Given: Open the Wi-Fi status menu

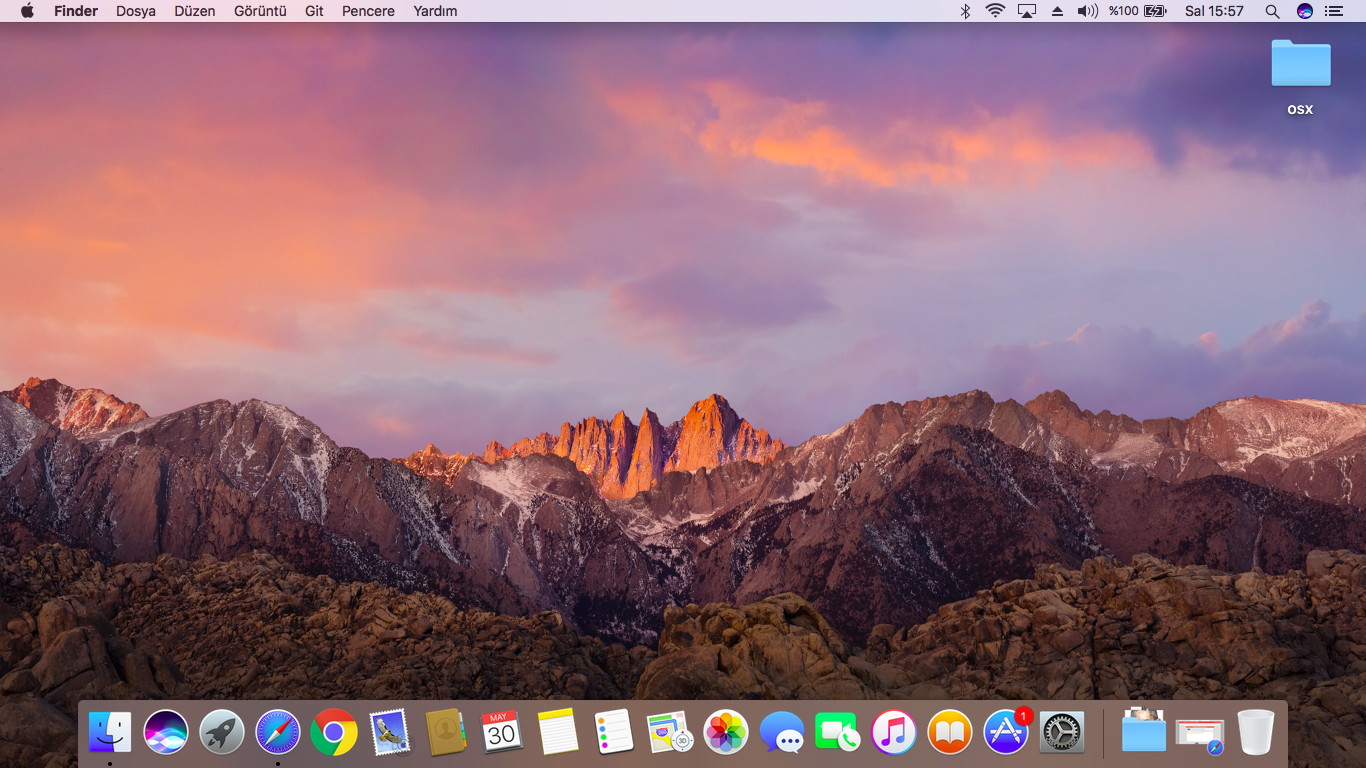Looking at the screenshot, I should pyautogui.click(x=994, y=11).
